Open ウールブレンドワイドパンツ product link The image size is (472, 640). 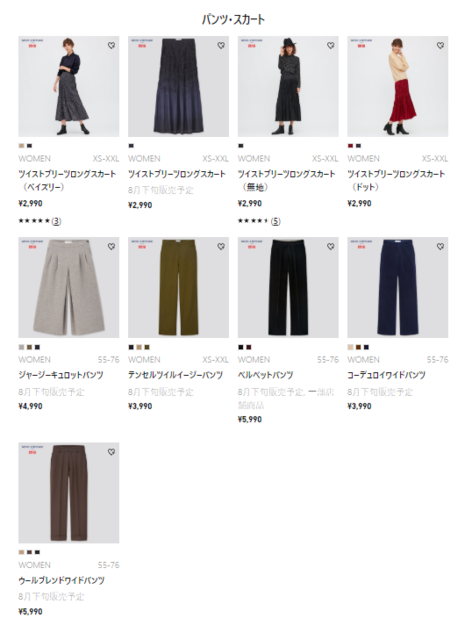(62, 580)
